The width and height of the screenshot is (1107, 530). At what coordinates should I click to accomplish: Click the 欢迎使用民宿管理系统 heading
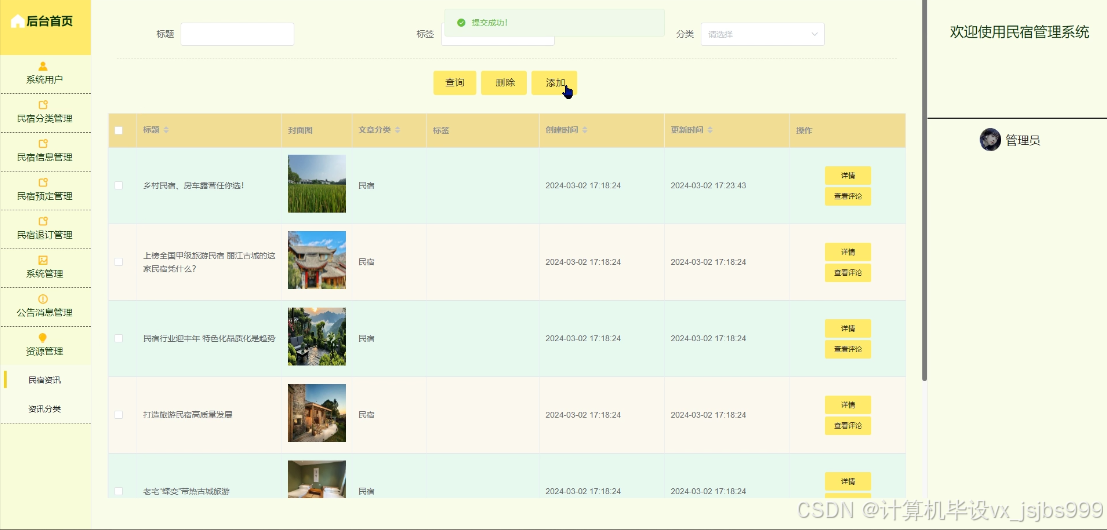(x=1019, y=32)
